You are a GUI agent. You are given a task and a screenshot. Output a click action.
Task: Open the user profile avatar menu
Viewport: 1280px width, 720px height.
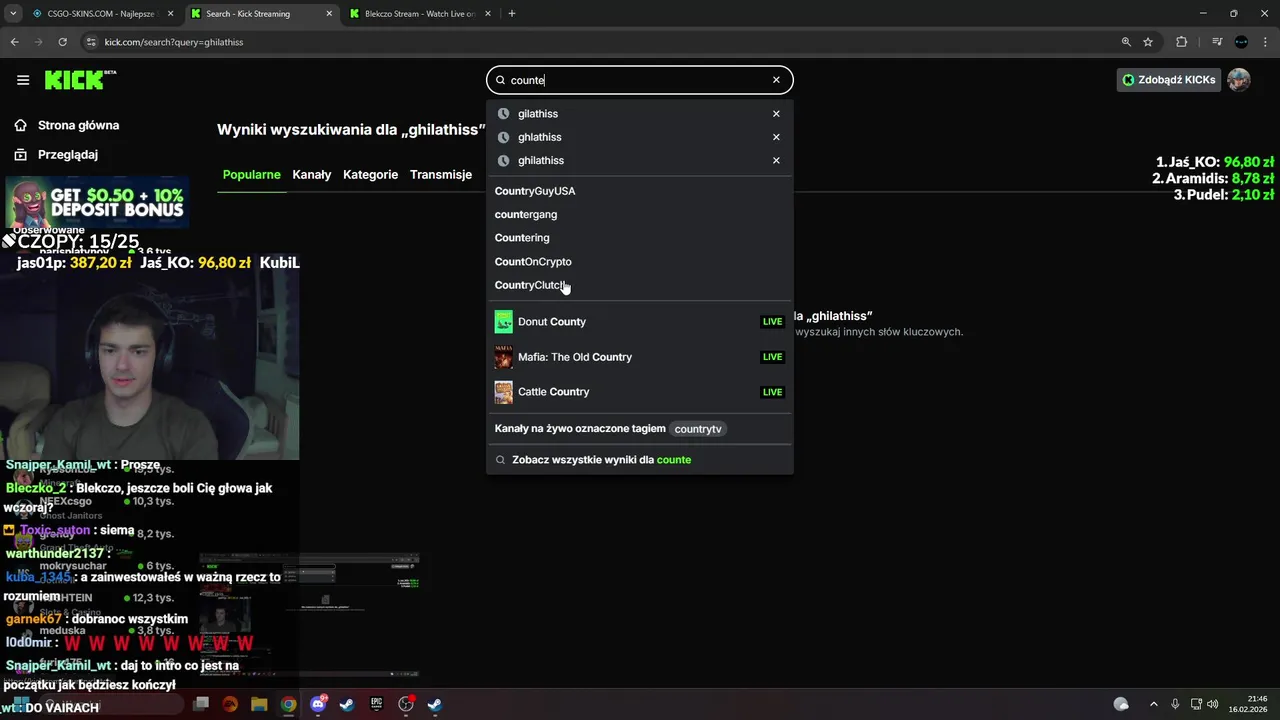1239,80
